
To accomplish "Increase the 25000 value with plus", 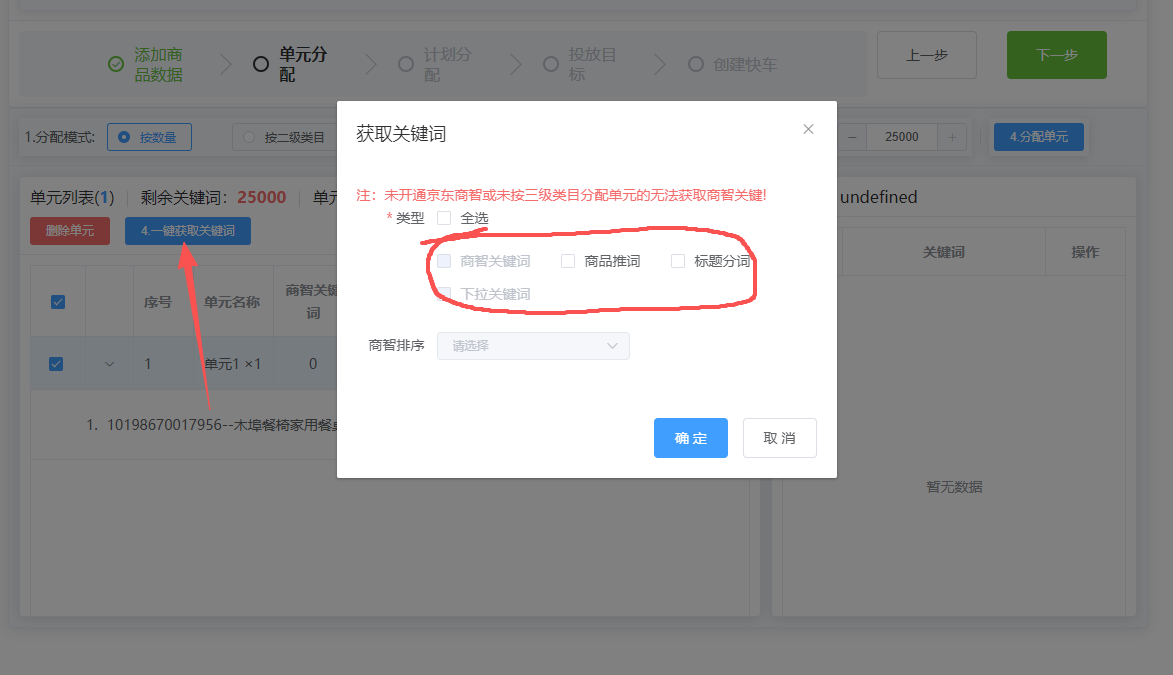I will click(x=952, y=137).
